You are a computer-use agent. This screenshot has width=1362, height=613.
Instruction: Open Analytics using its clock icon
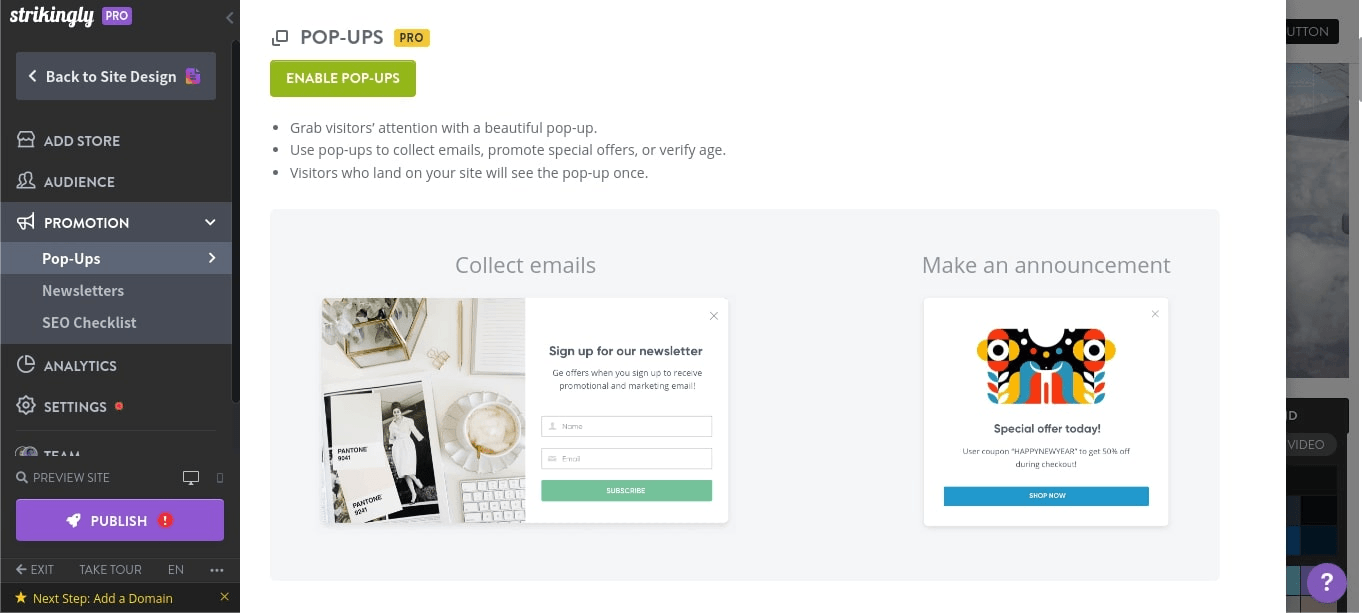(26, 365)
